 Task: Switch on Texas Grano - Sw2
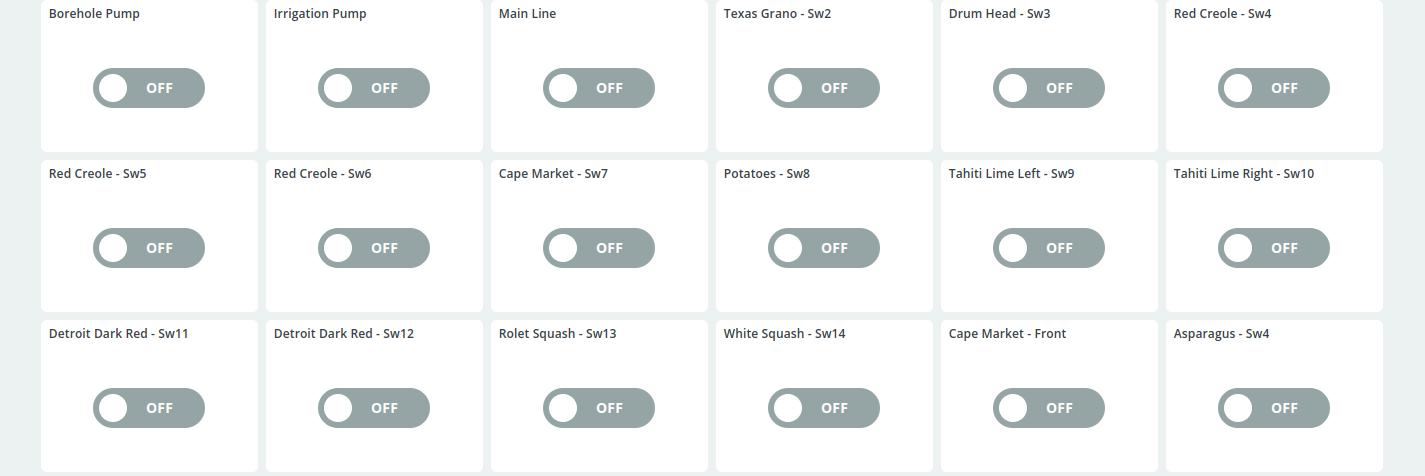pyautogui.click(x=824, y=88)
